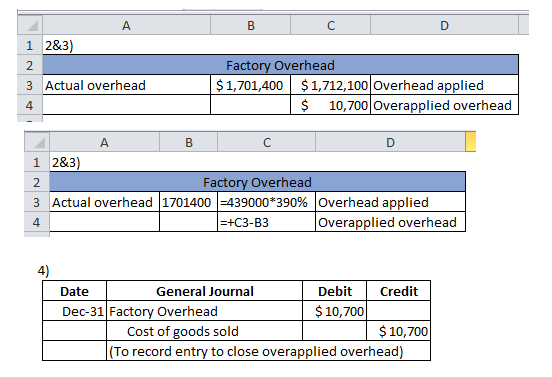Click Overhead applied cell in top spreadsheet

point(444,85)
